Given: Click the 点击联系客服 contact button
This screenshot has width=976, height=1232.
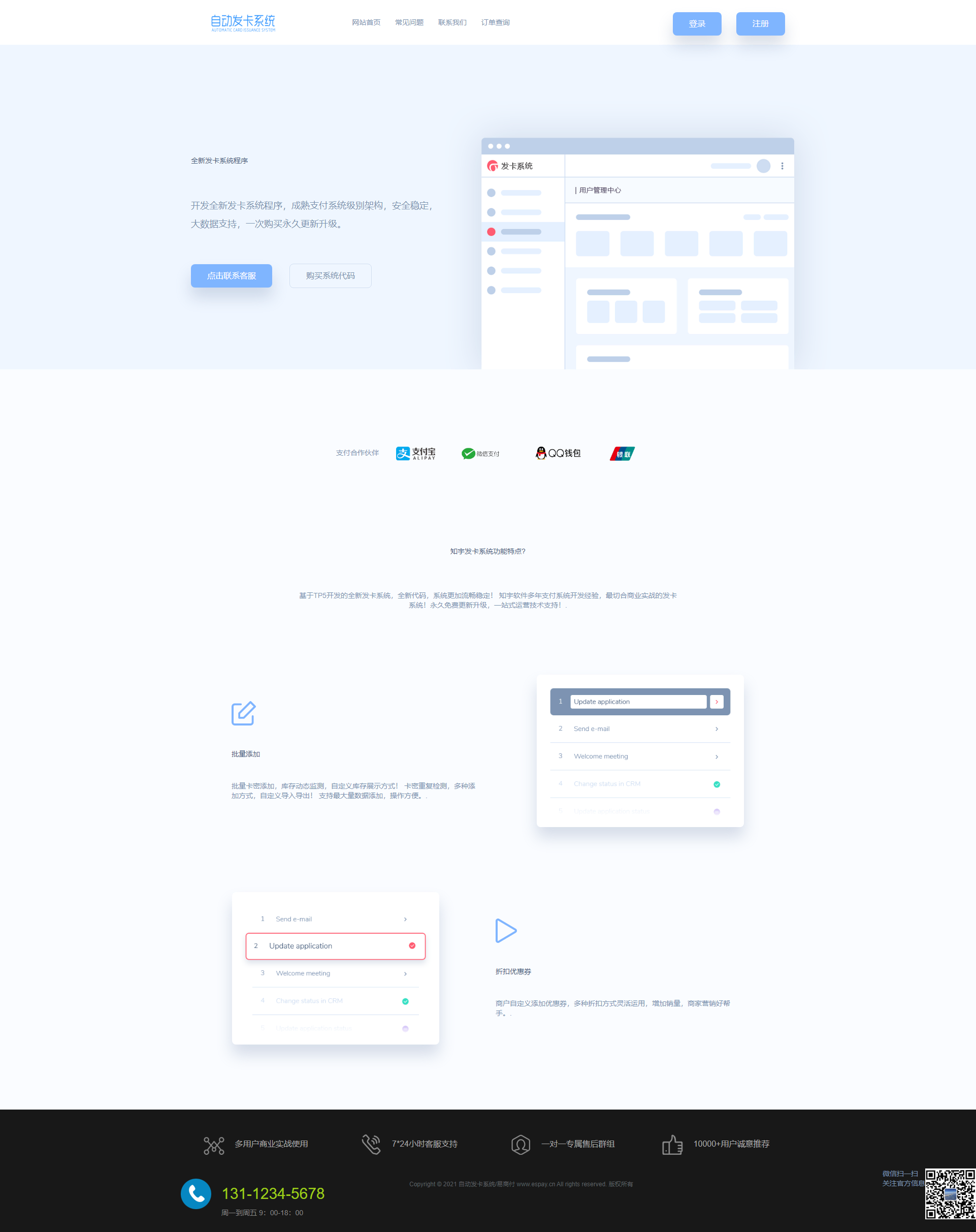Looking at the screenshot, I should coord(231,275).
